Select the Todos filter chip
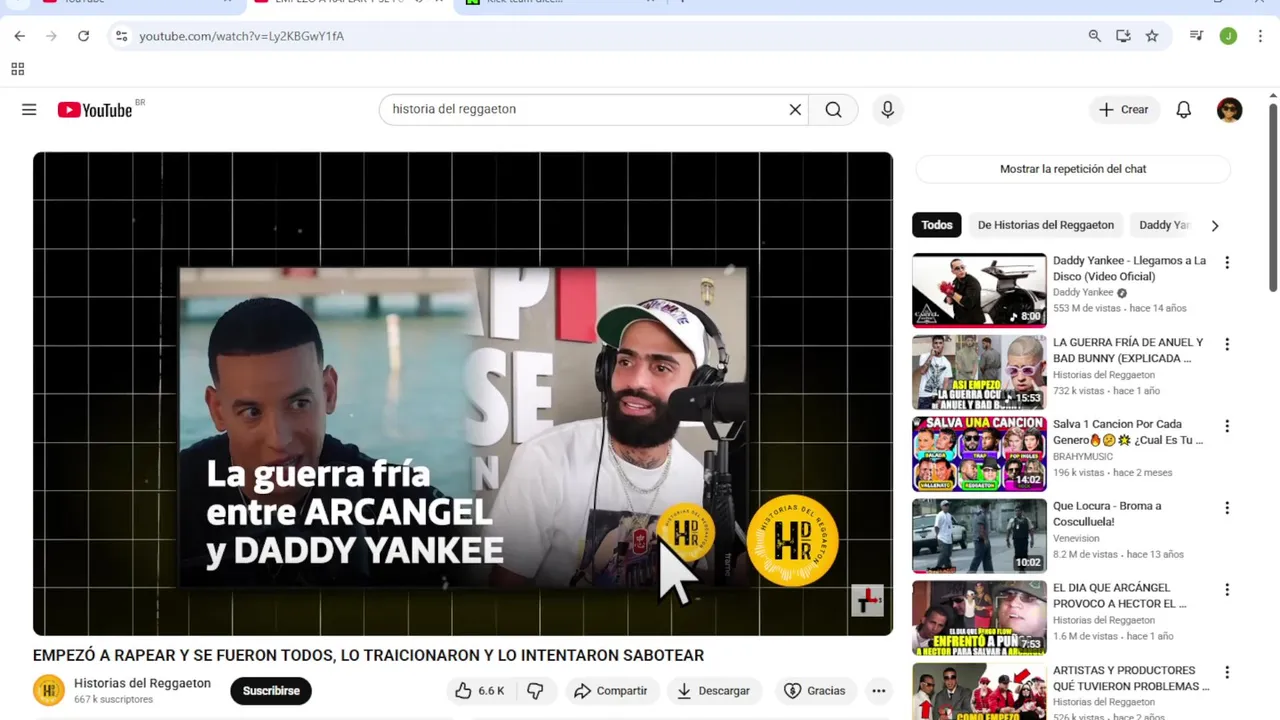The width and height of the screenshot is (1280, 720). click(937, 225)
